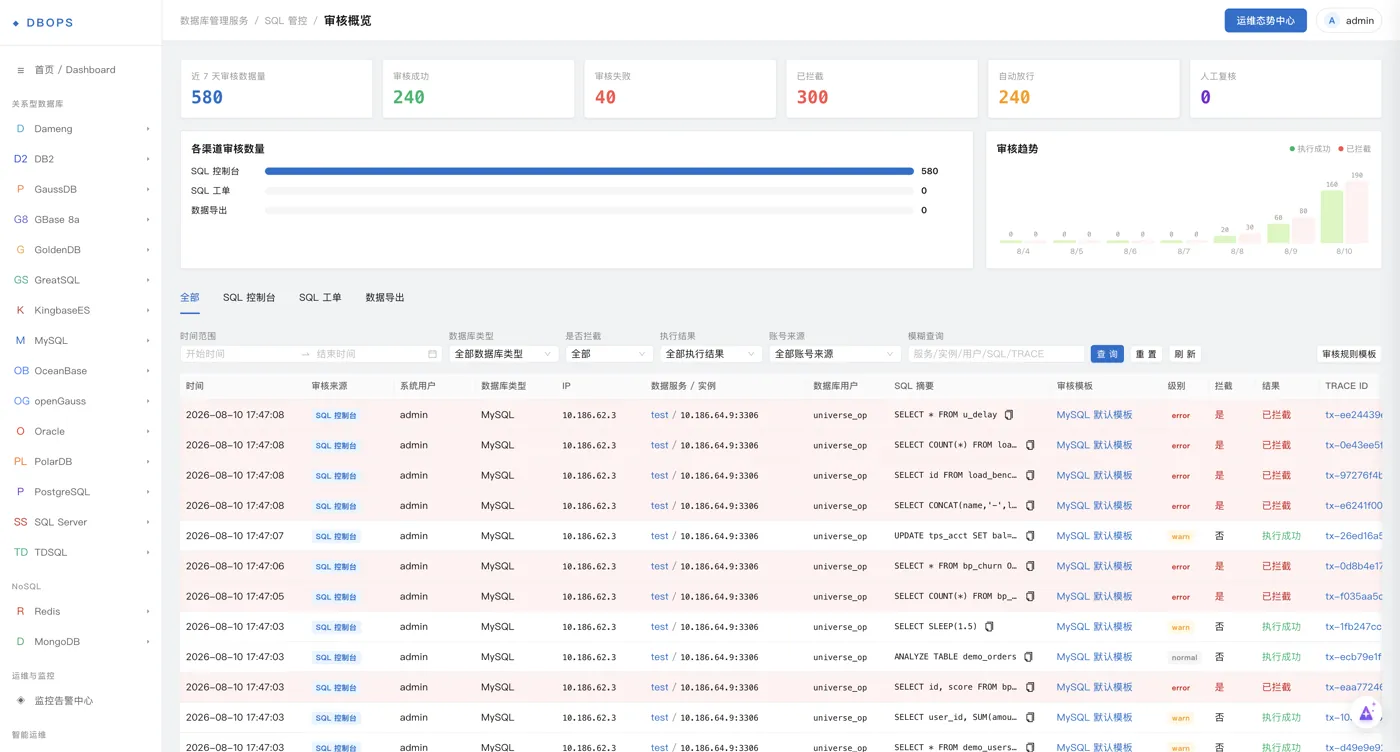This screenshot has height=752, width=1400.
Task: Open 监控告警中心 via its icon
Action: tap(21, 700)
